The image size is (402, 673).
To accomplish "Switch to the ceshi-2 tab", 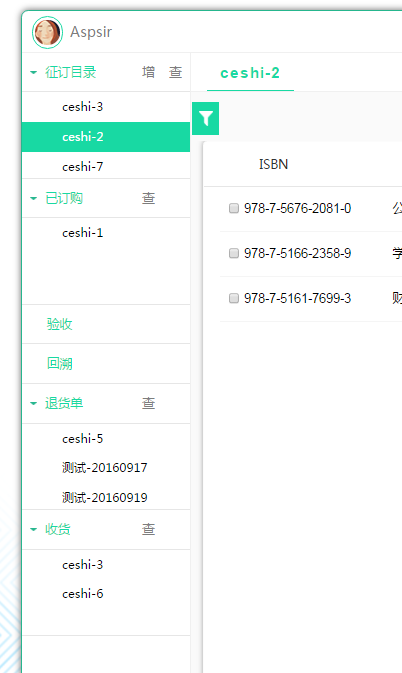I will coord(250,73).
